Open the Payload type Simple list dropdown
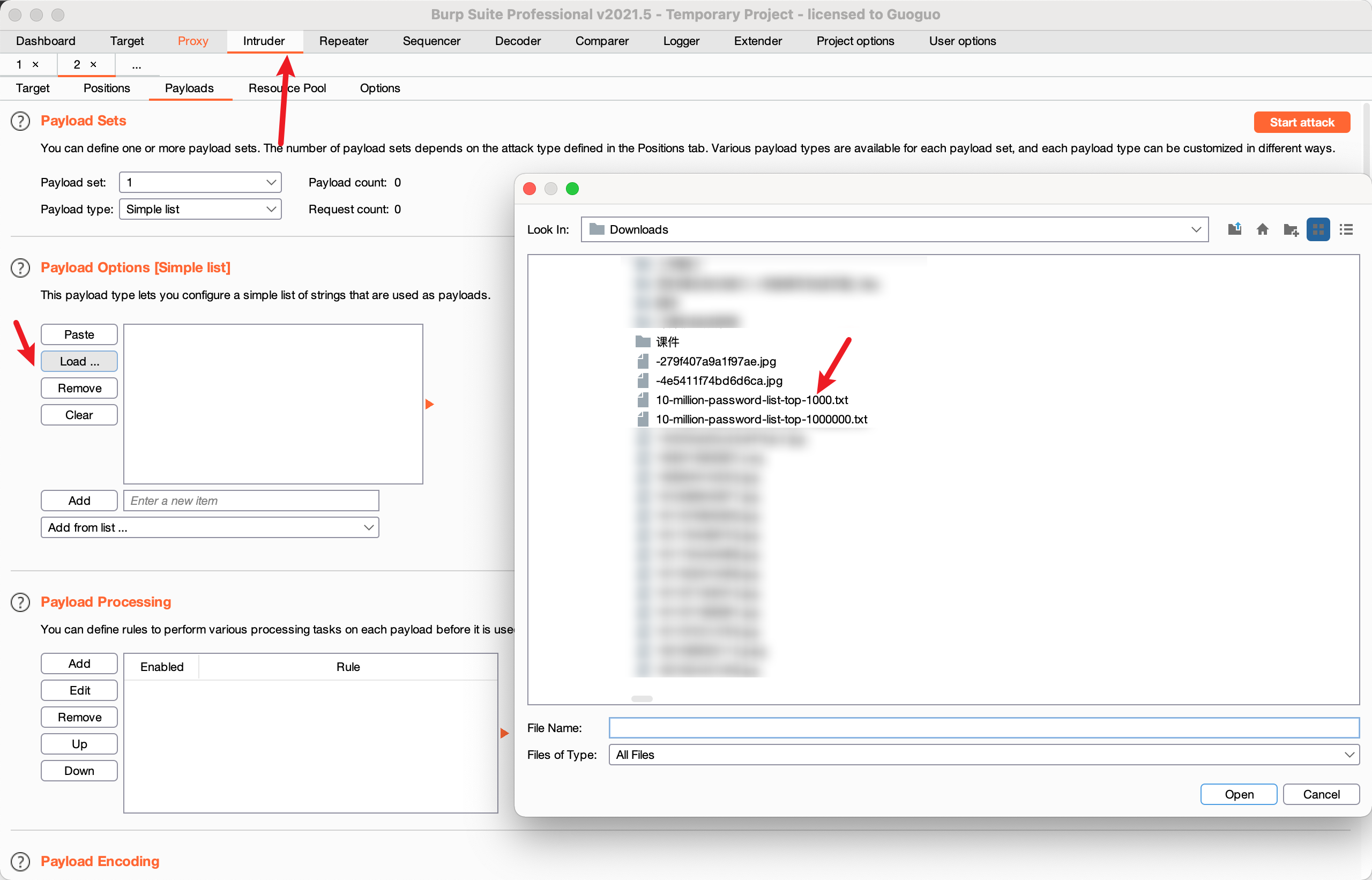Image resolution: width=1372 pixels, height=880 pixels. pos(200,209)
